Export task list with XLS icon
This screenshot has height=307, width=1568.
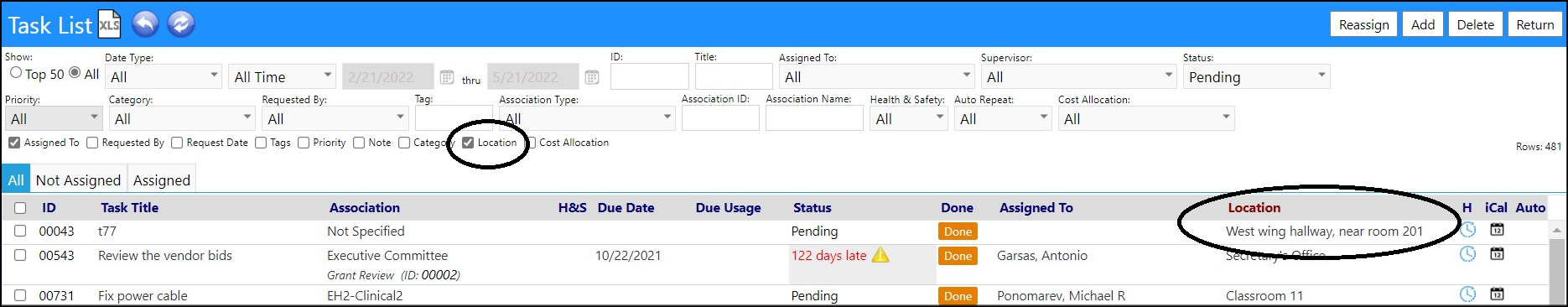(110, 24)
